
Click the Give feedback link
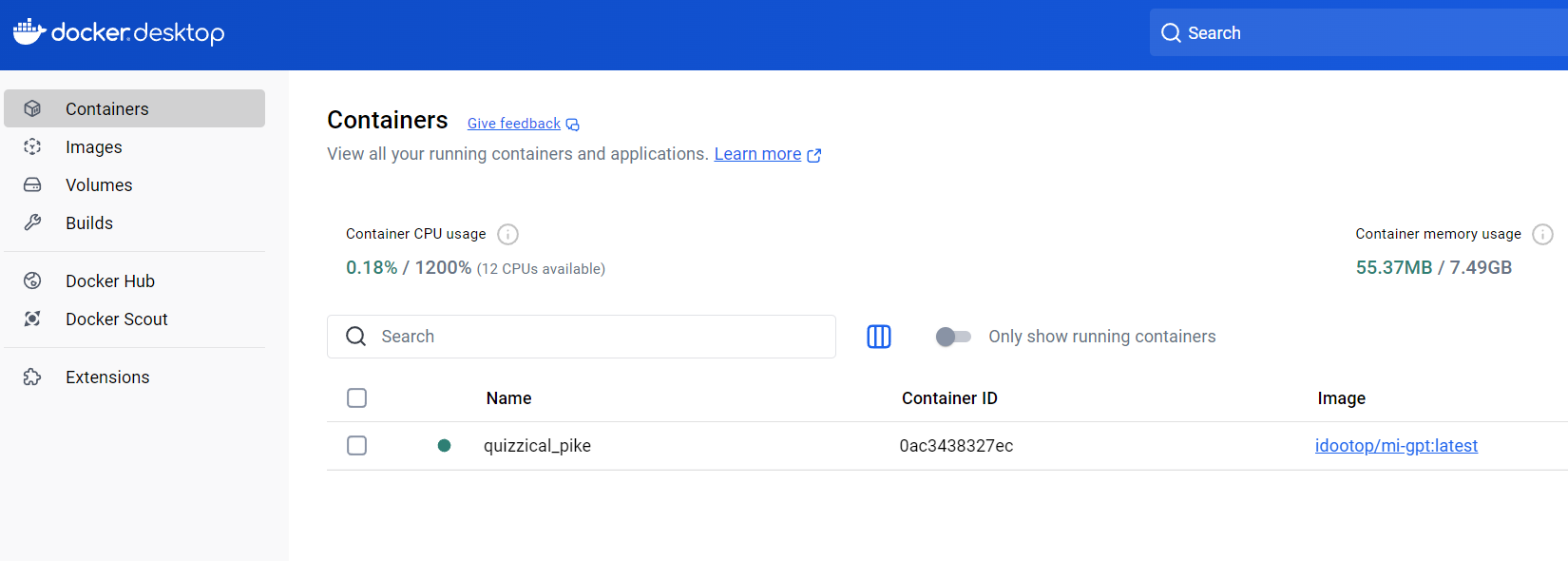coord(514,124)
